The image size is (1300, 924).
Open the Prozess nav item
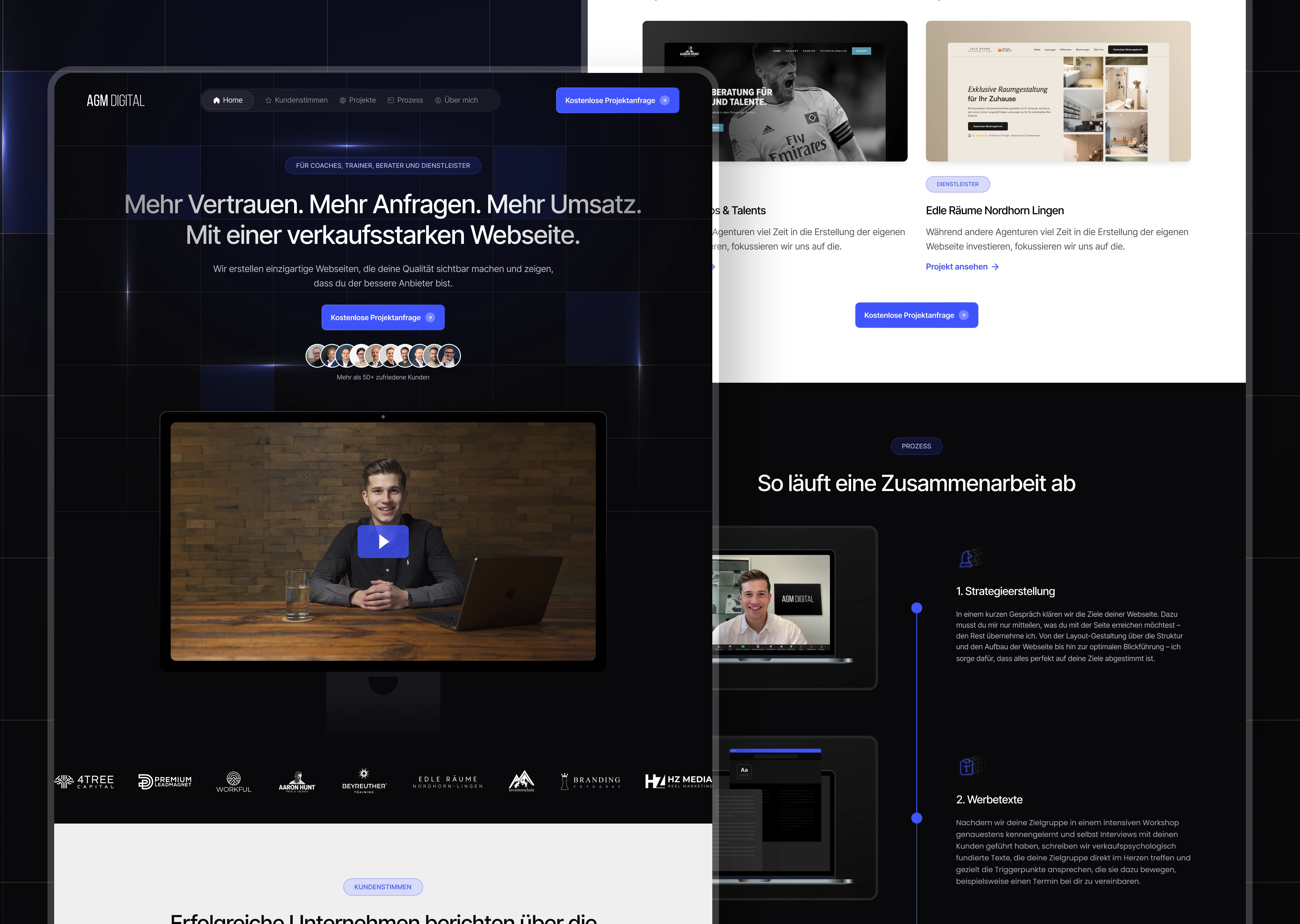coord(405,100)
